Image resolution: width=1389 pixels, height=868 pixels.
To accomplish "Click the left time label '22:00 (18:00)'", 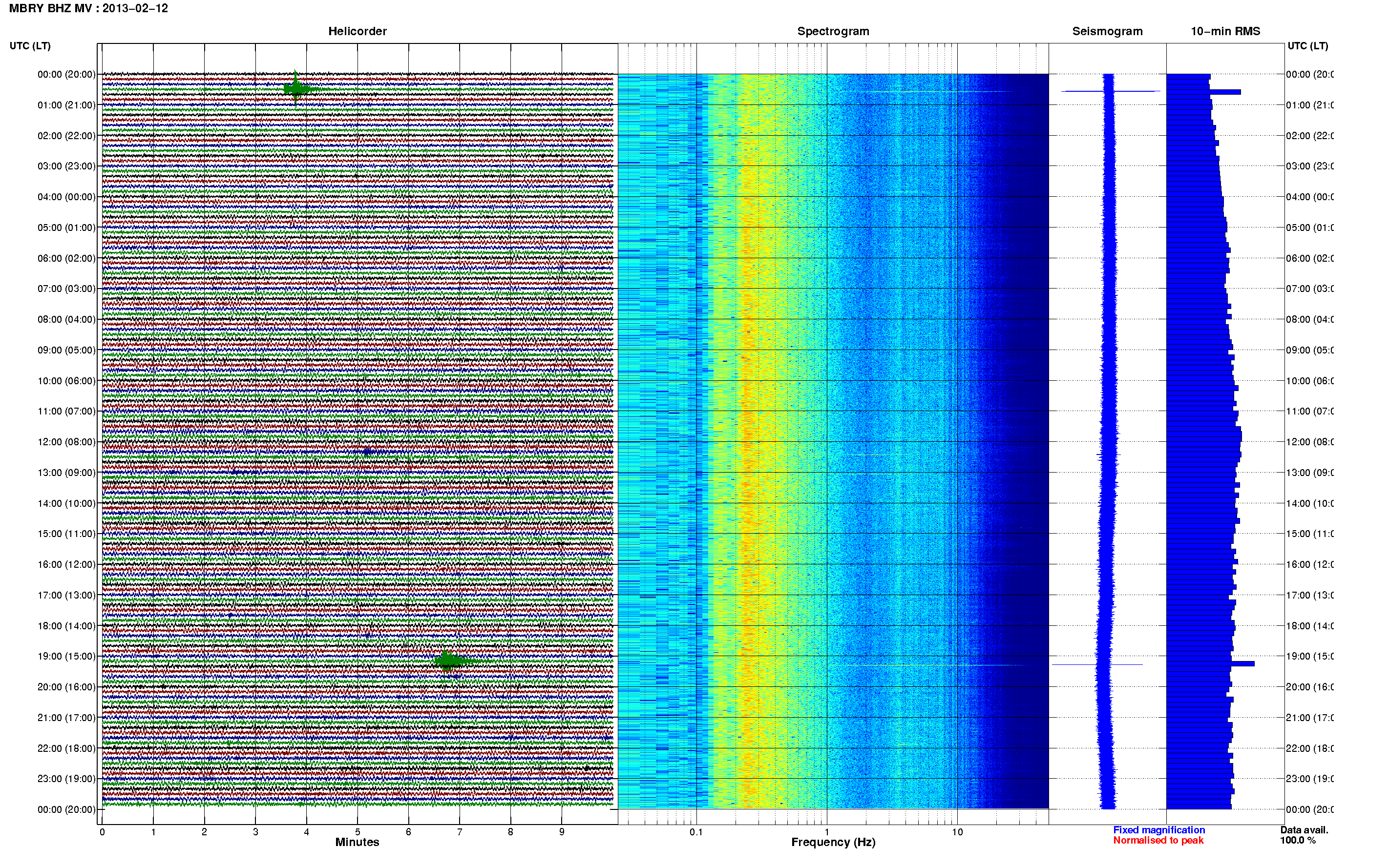I will click(x=66, y=748).
